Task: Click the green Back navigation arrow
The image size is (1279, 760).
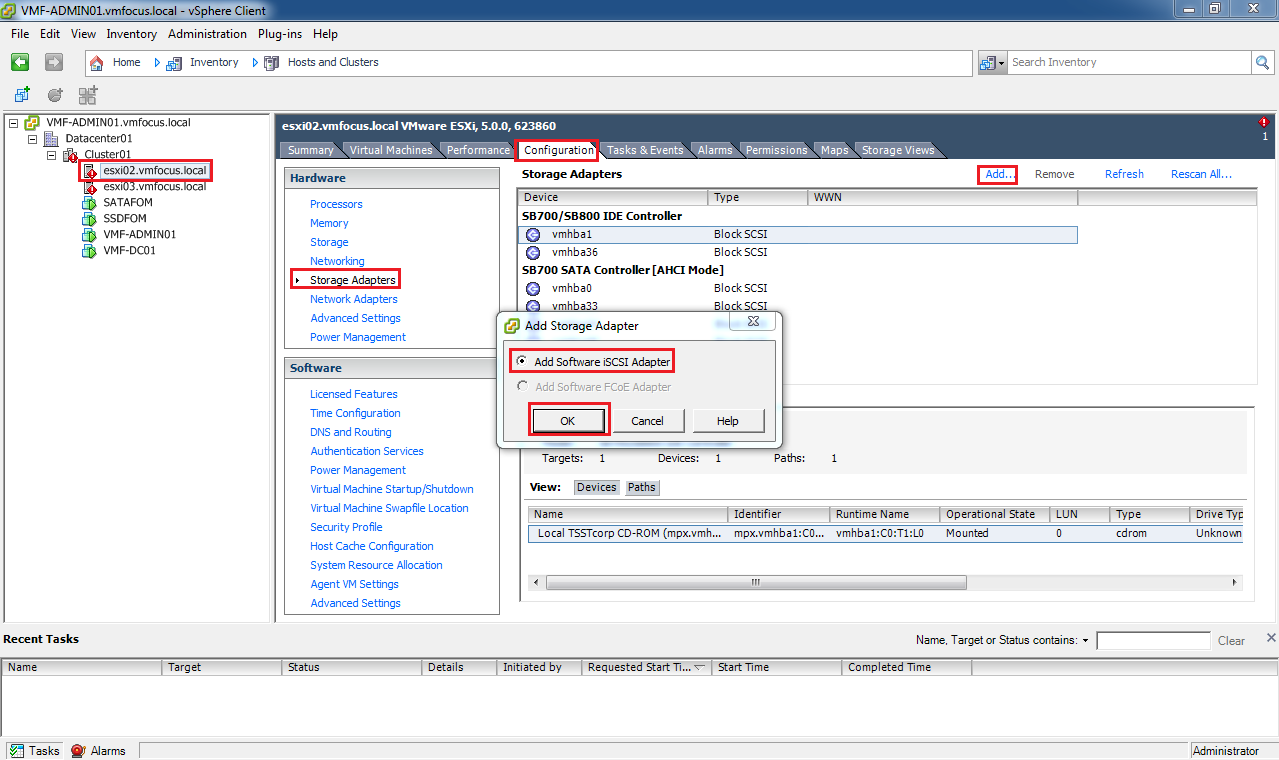Action: pyautogui.click(x=20, y=62)
